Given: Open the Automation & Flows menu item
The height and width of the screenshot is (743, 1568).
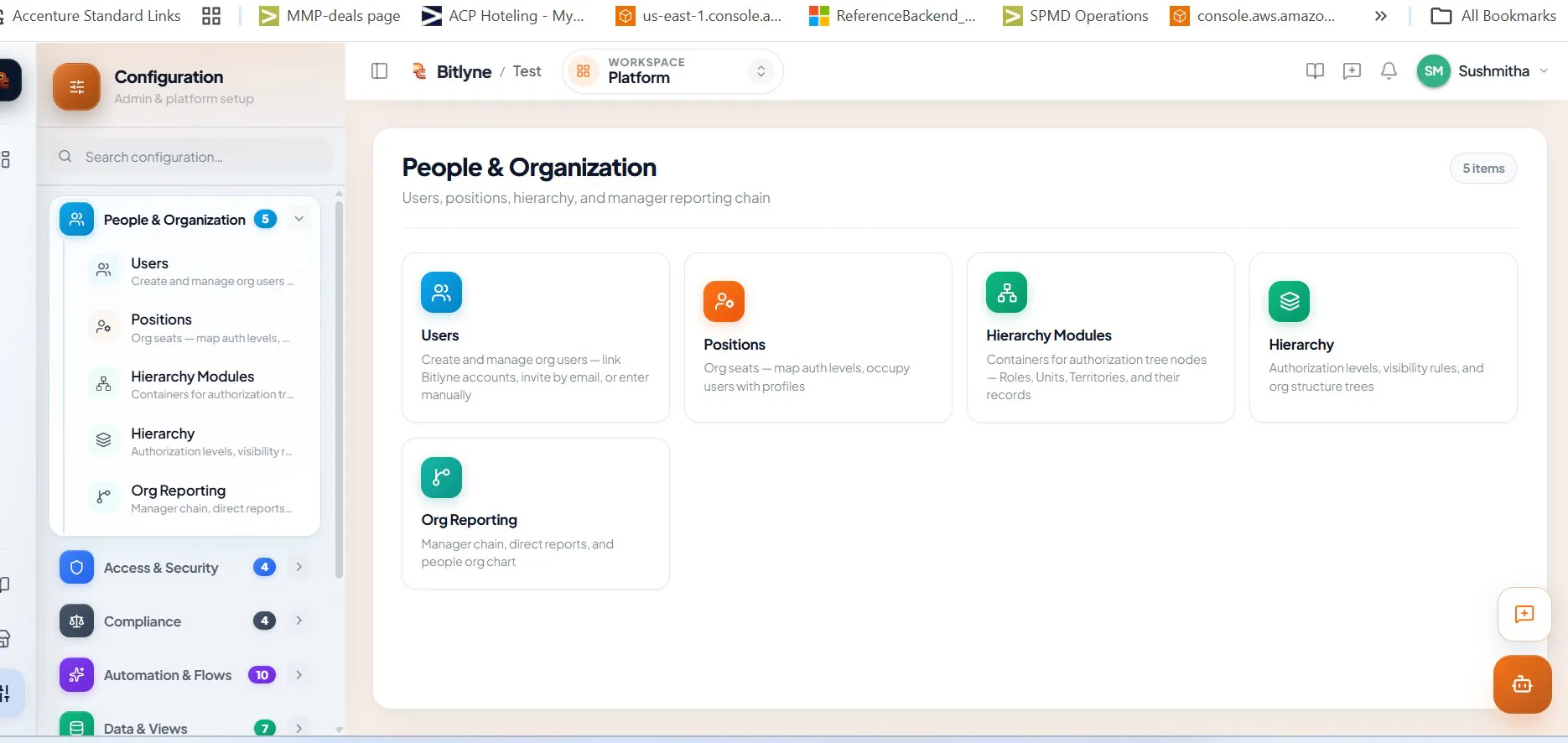Looking at the screenshot, I should (x=184, y=675).
